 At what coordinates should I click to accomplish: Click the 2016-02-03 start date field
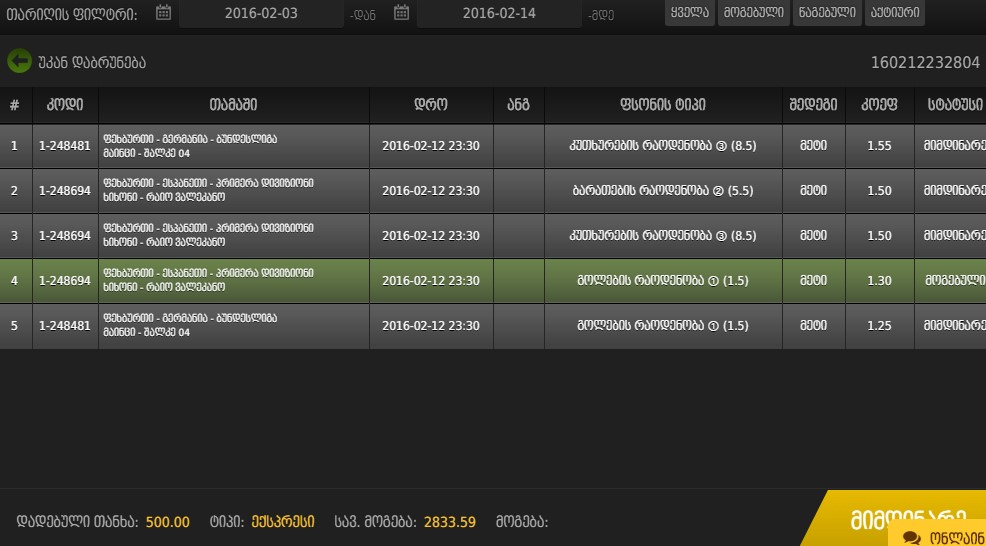tap(261, 13)
